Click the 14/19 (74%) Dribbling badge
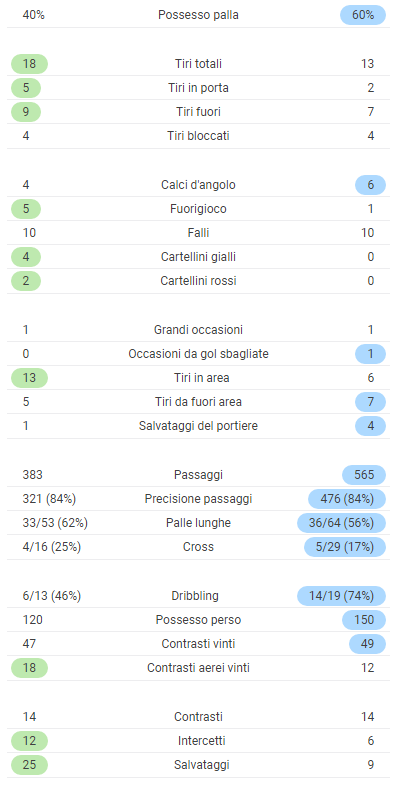The image size is (397, 803). click(x=341, y=596)
